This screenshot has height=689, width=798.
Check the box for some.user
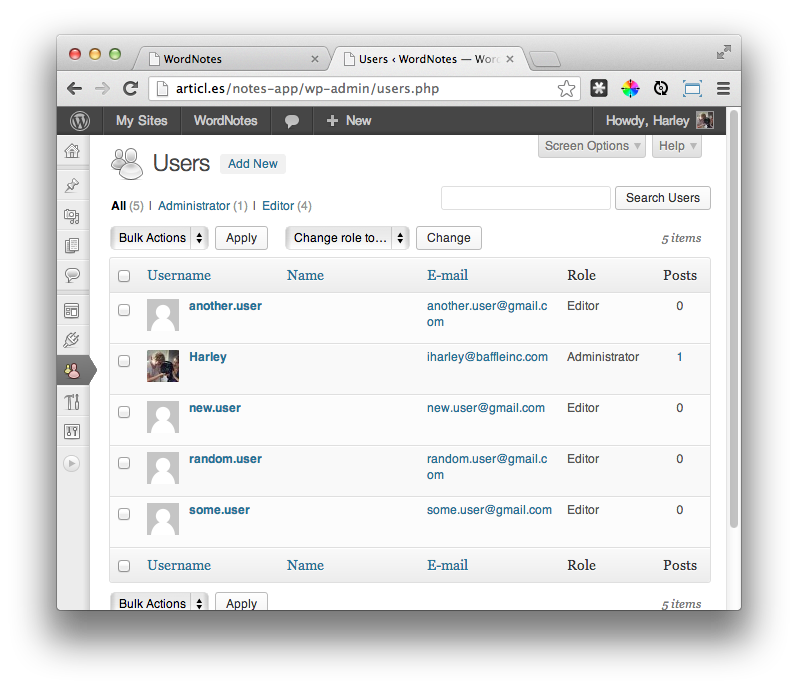(x=124, y=514)
